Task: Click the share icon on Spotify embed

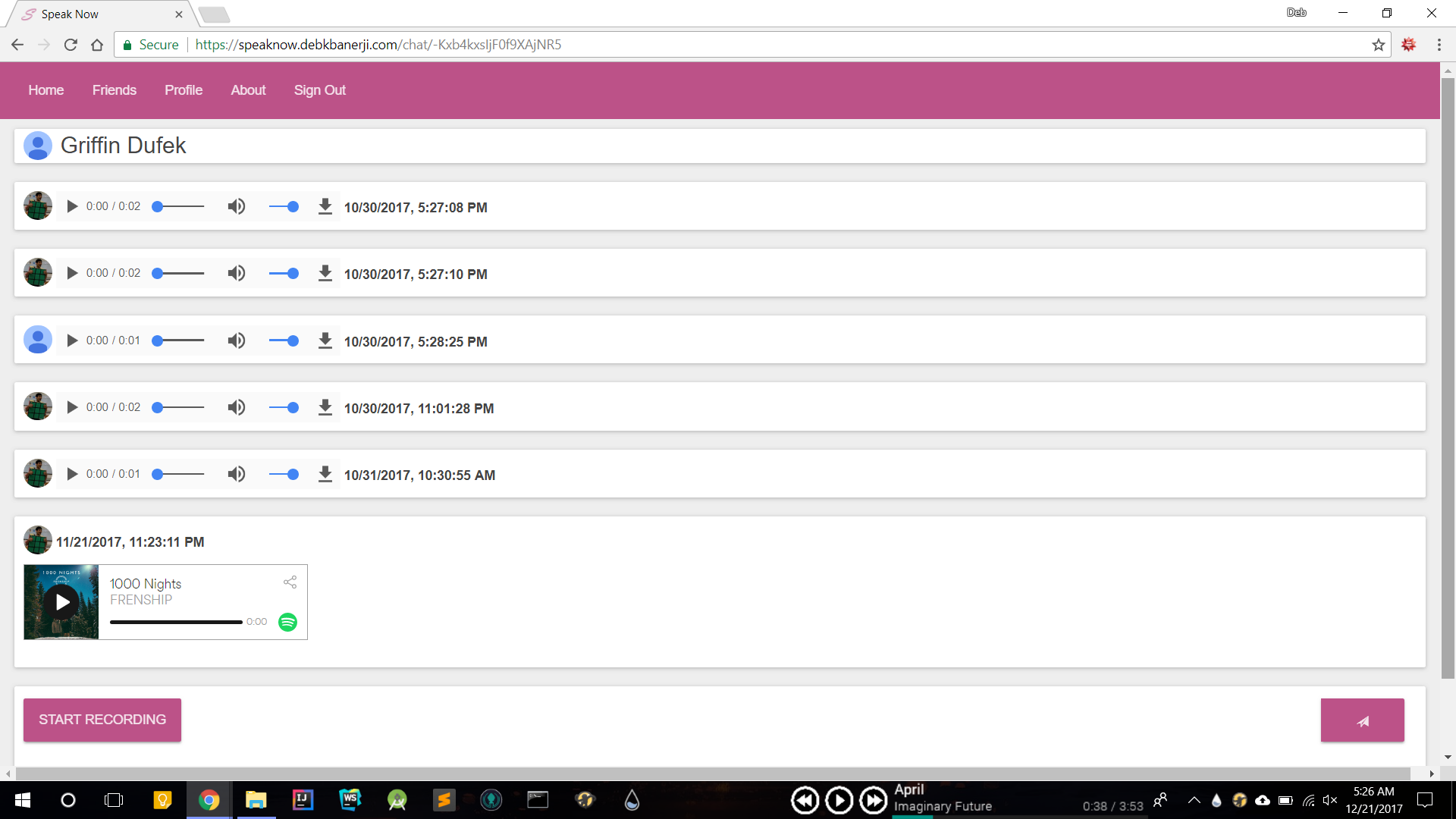Action: click(290, 582)
